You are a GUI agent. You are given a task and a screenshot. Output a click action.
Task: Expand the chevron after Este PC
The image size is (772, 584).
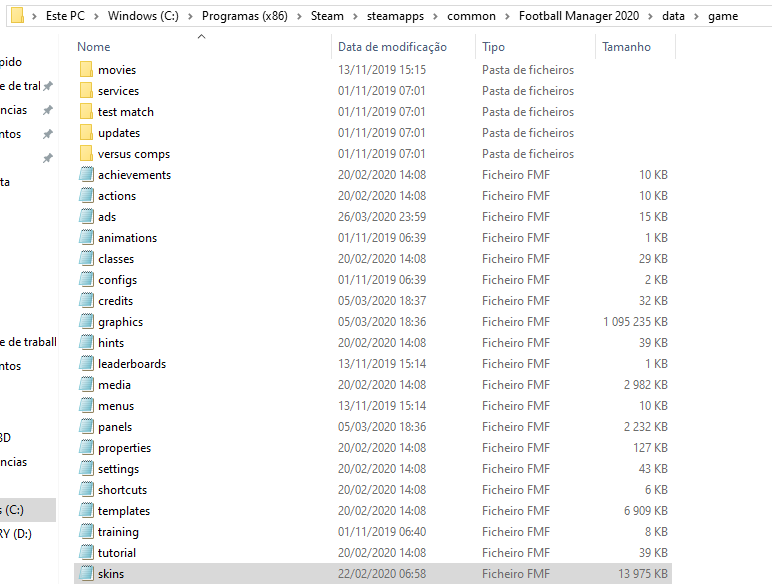pos(96,16)
